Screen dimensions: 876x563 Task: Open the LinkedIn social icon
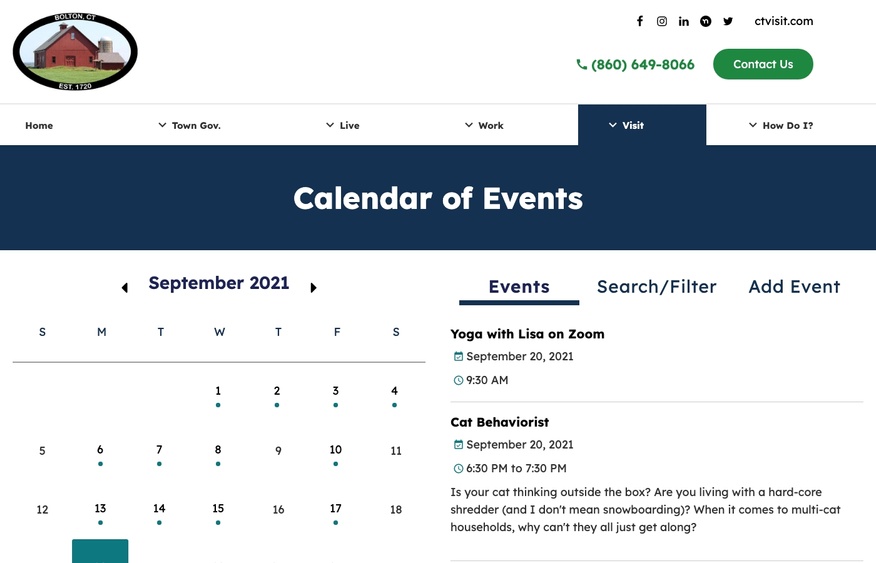click(x=683, y=21)
